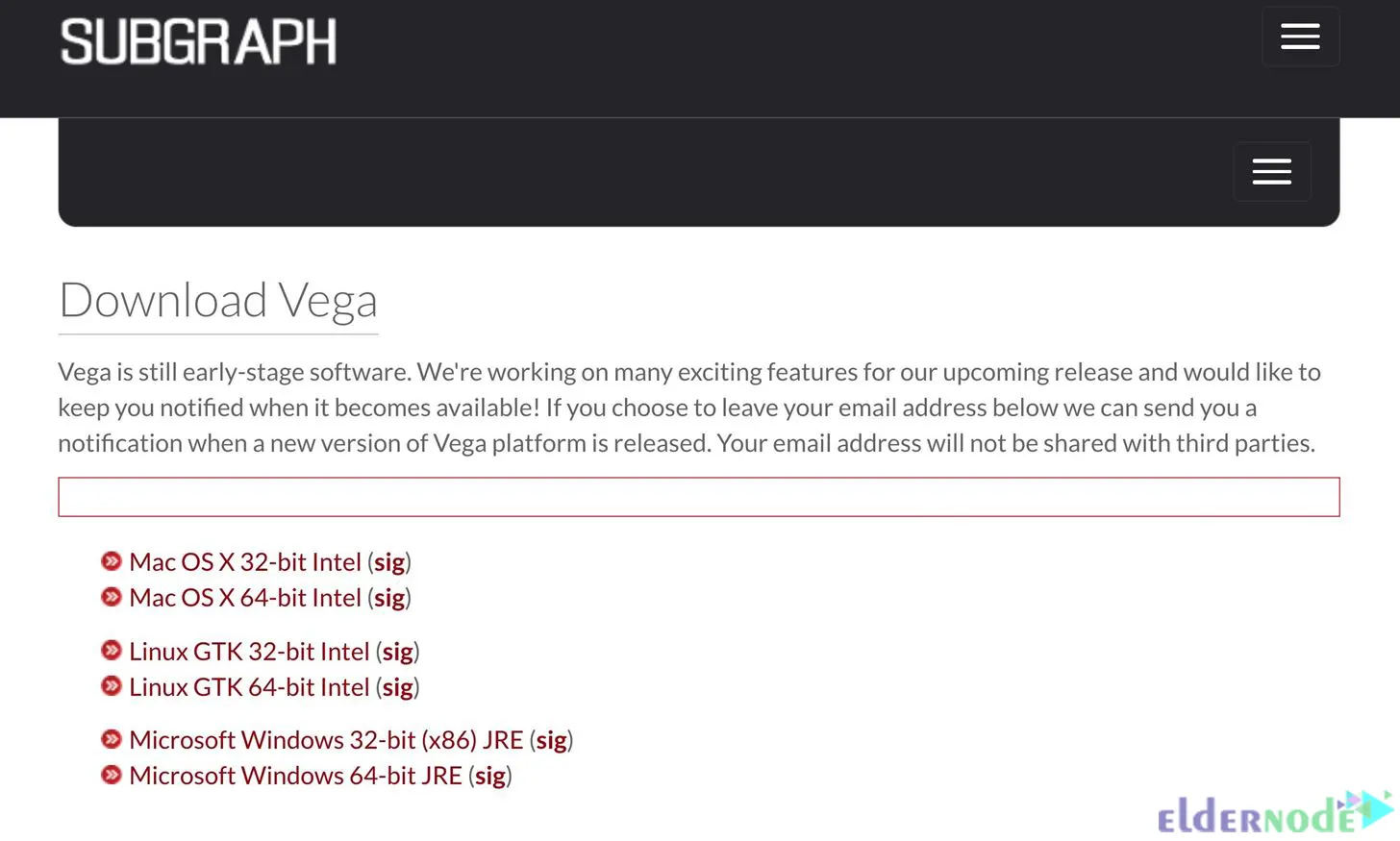Click the red arrow icon beside Windows 64-bit JRE
The width and height of the screenshot is (1400, 841).
coord(111,775)
